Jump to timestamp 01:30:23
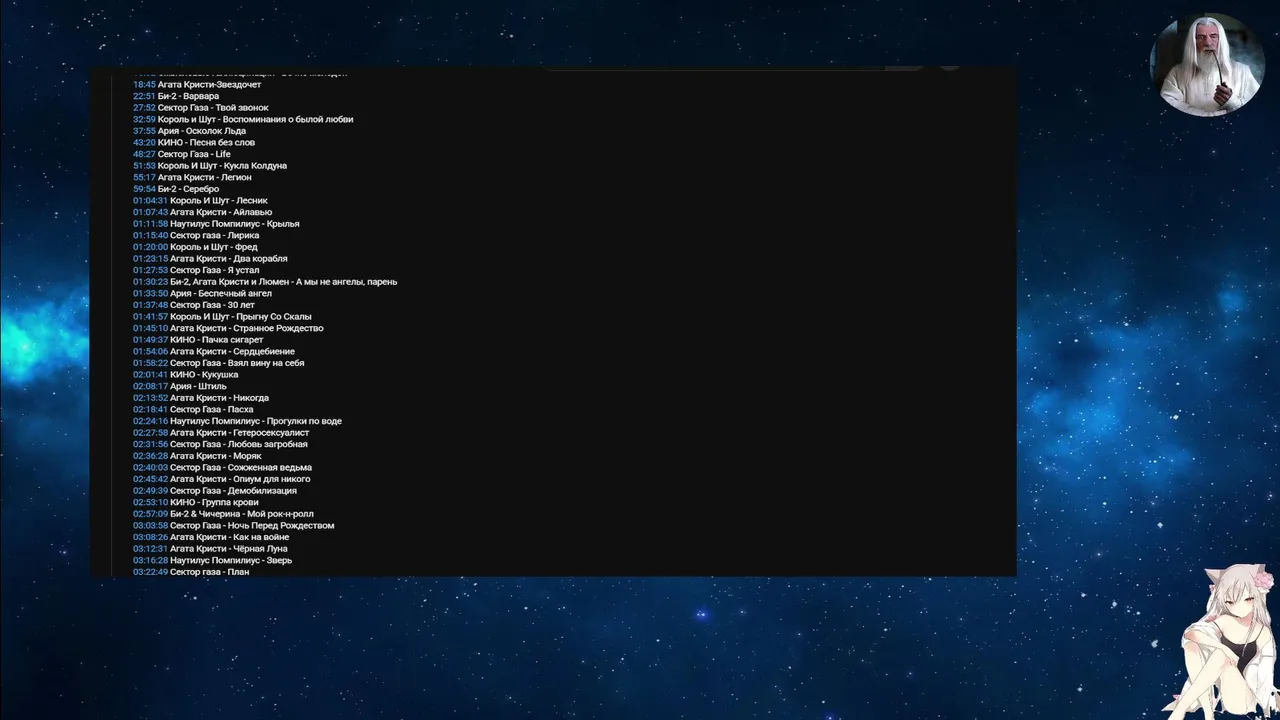Screen dimensions: 1280x720 click(x=150, y=282)
